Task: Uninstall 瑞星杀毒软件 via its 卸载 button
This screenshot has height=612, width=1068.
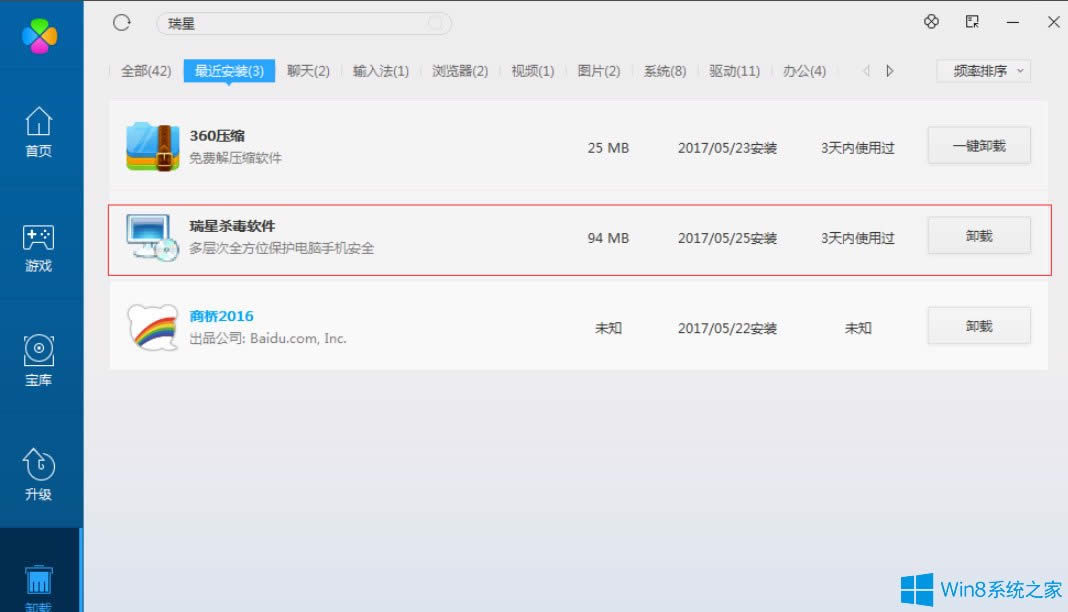Action: tap(978, 235)
